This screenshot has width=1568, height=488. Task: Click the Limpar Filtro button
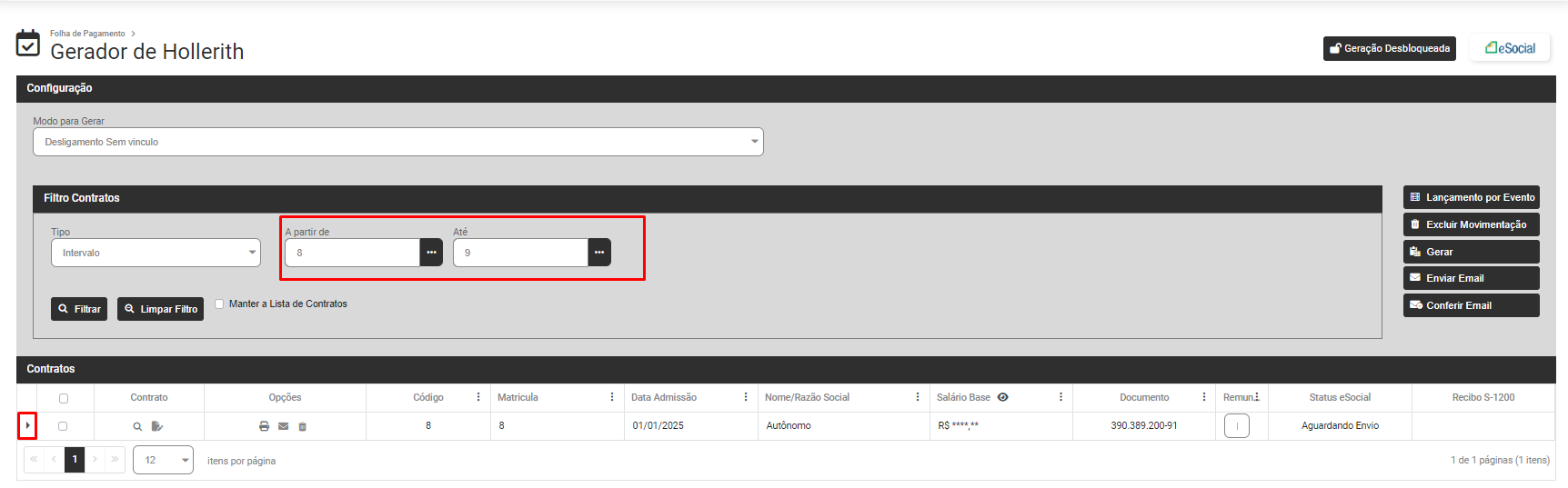[160, 309]
